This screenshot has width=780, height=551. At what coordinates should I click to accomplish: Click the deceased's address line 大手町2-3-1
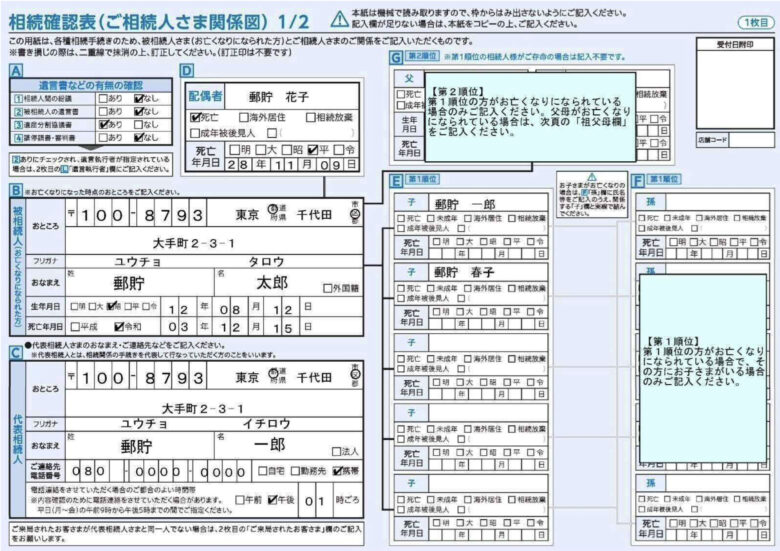[214, 243]
